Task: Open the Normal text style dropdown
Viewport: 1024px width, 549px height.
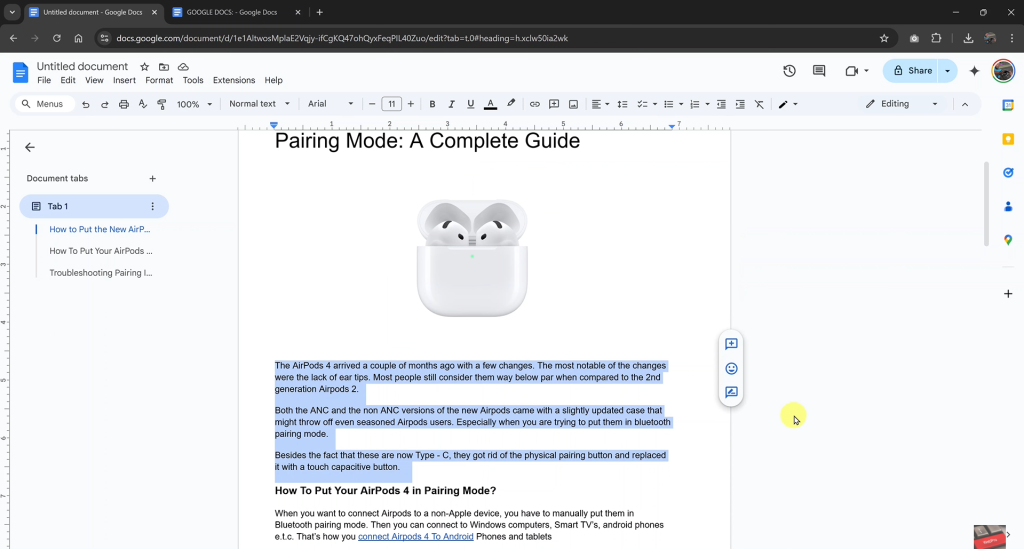Action: (x=259, y=104)
